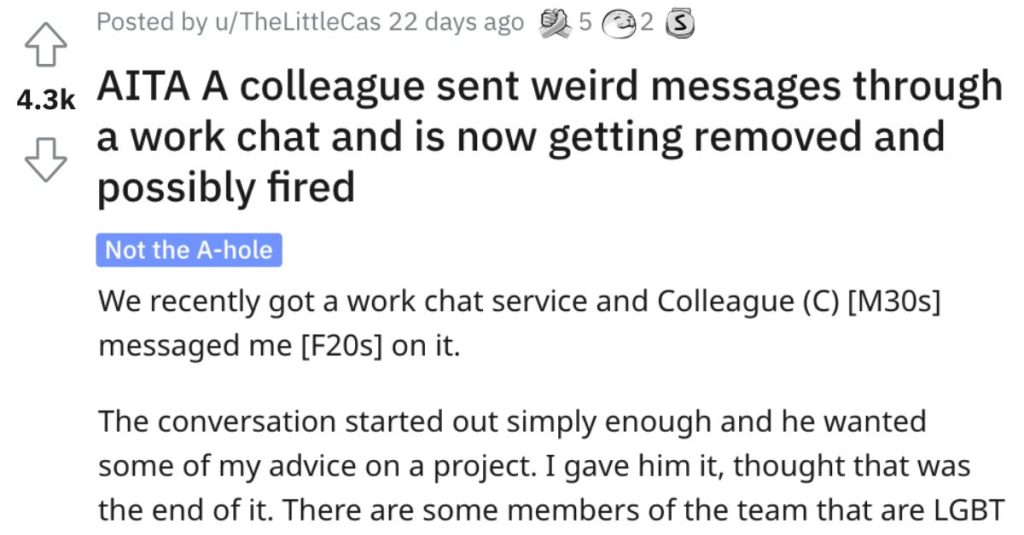
Task: Click the 22 days ago timestamp
Action: [x=456, y=22]
